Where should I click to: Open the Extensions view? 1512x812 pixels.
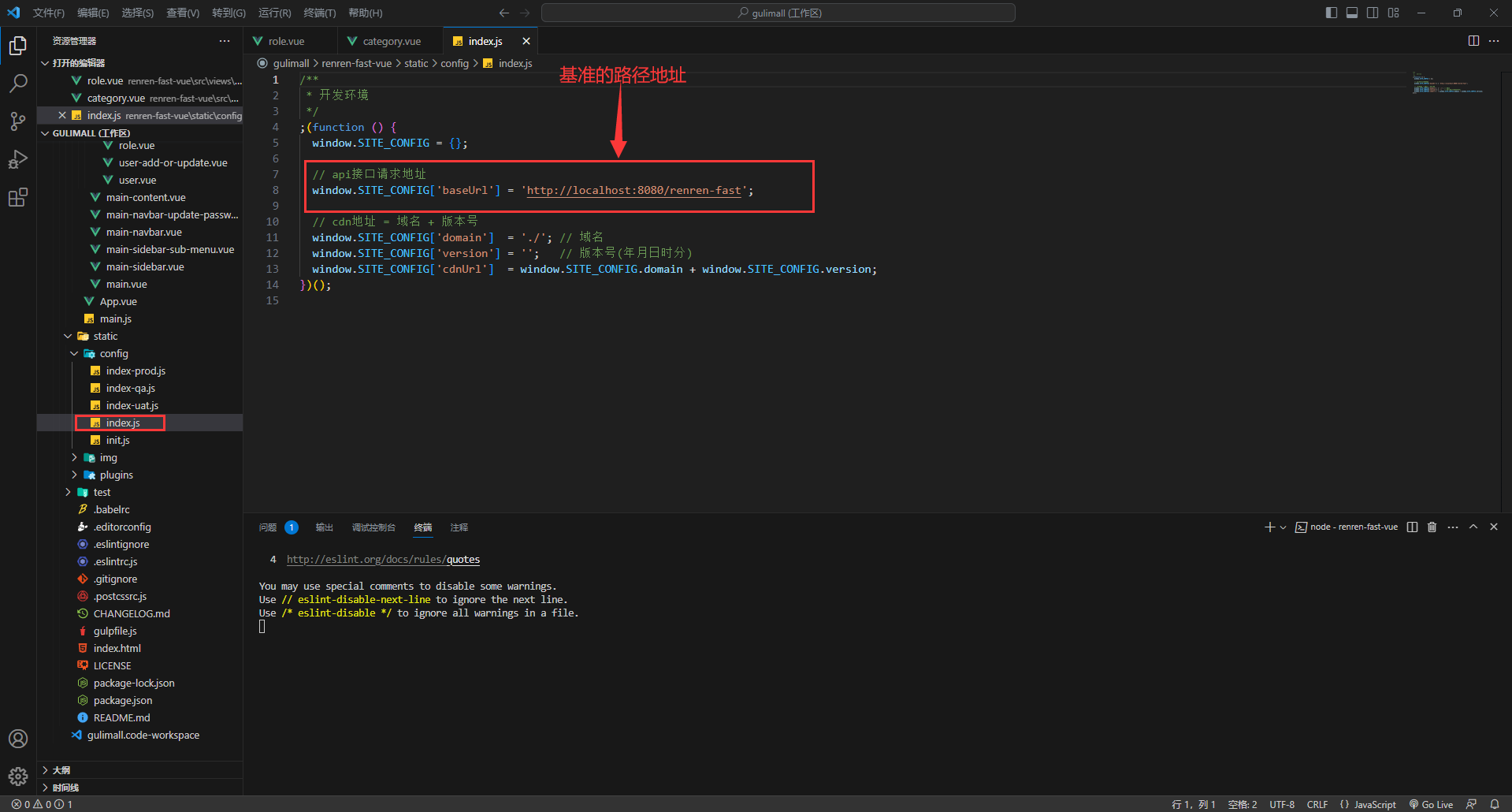pyautogui.click(x=18, y=197)
